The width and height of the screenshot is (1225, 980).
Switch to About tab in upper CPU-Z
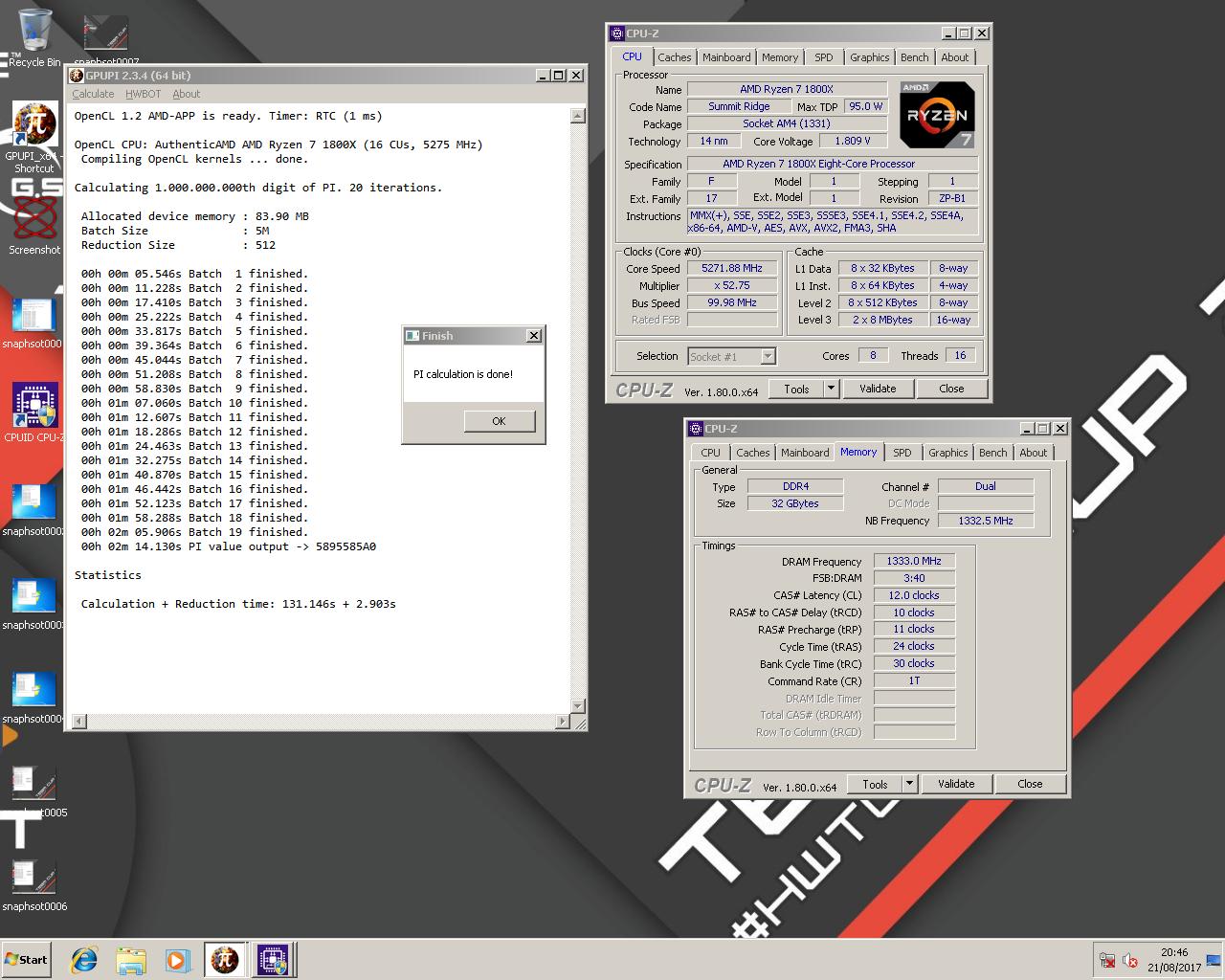(x=955, y=57)
